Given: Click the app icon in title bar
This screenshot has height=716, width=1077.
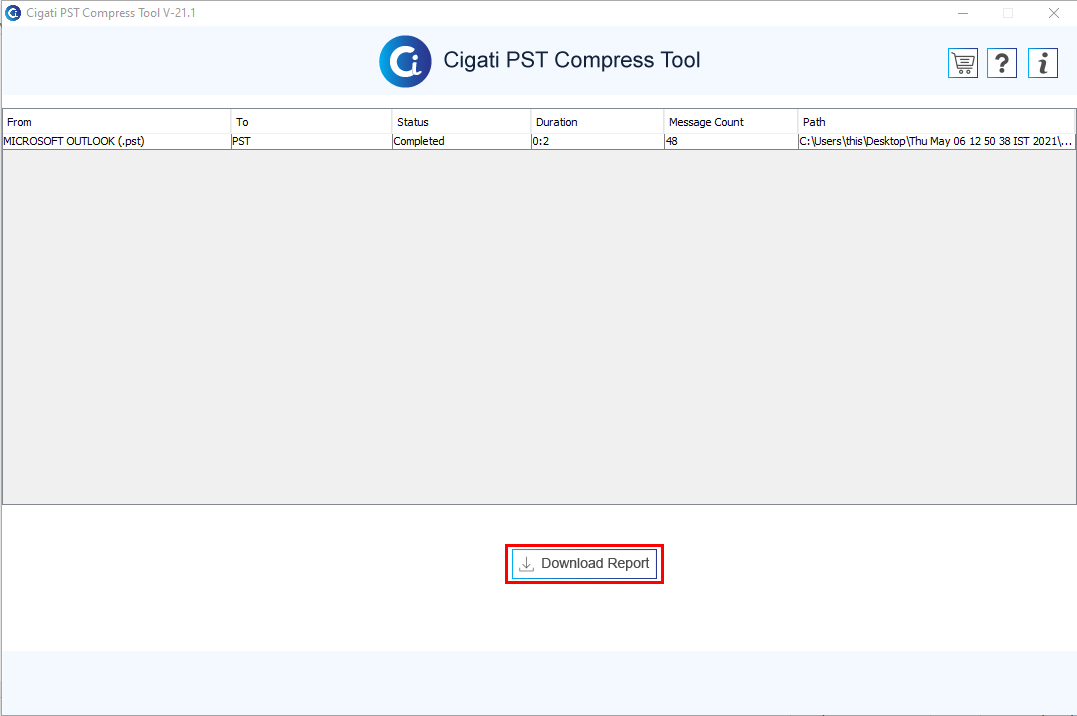Looking at the screenshot, I should 12,12.
